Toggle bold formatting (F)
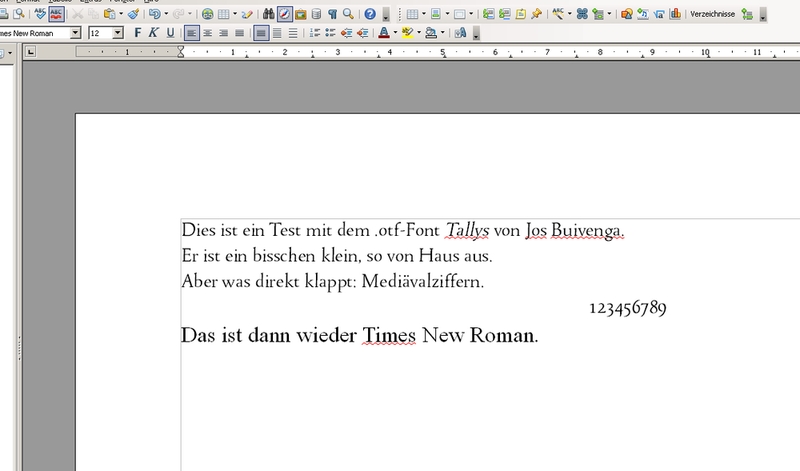Viewport: 800px width, 471px height. coord(137,33)
